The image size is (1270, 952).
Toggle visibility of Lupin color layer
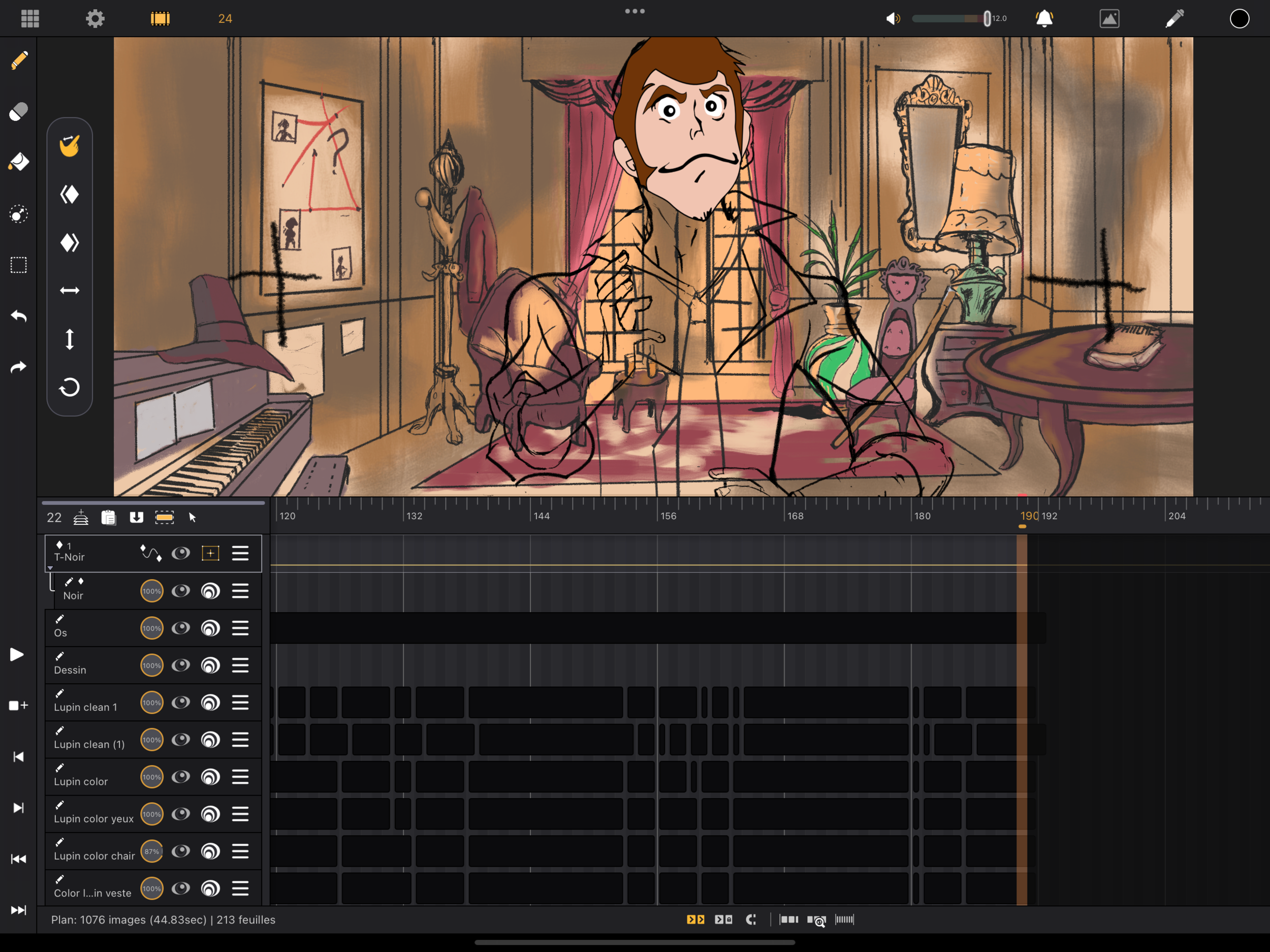point(181,777)
